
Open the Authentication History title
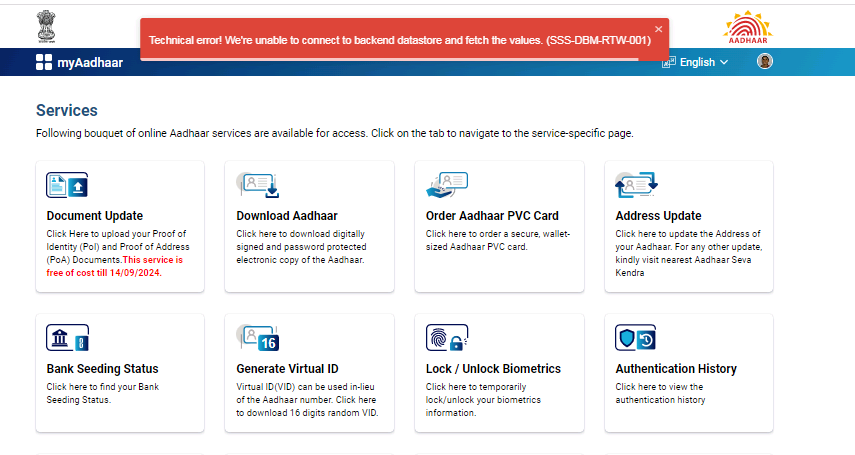point(676,369)
